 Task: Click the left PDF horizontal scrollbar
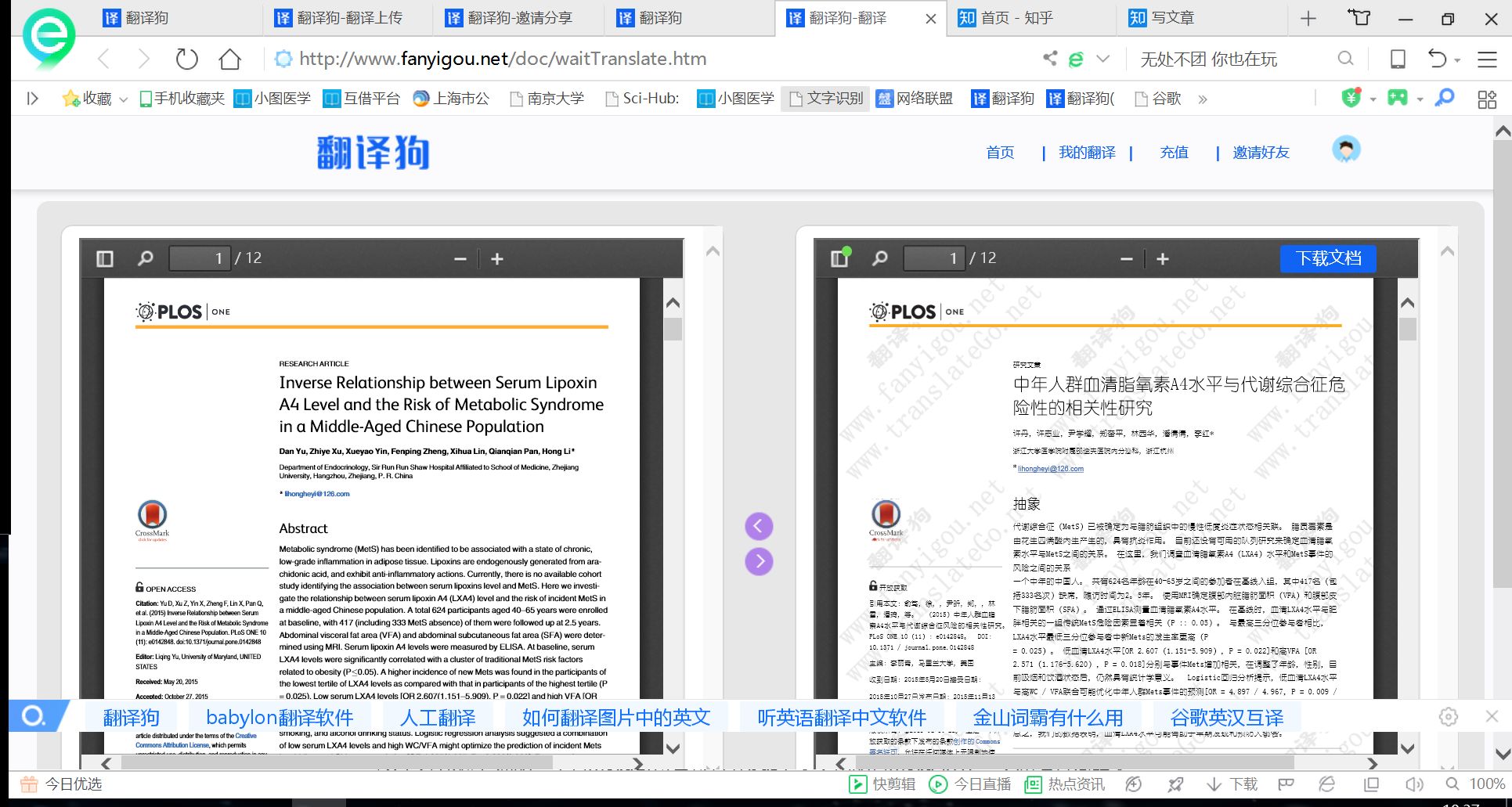click(335, 763)
